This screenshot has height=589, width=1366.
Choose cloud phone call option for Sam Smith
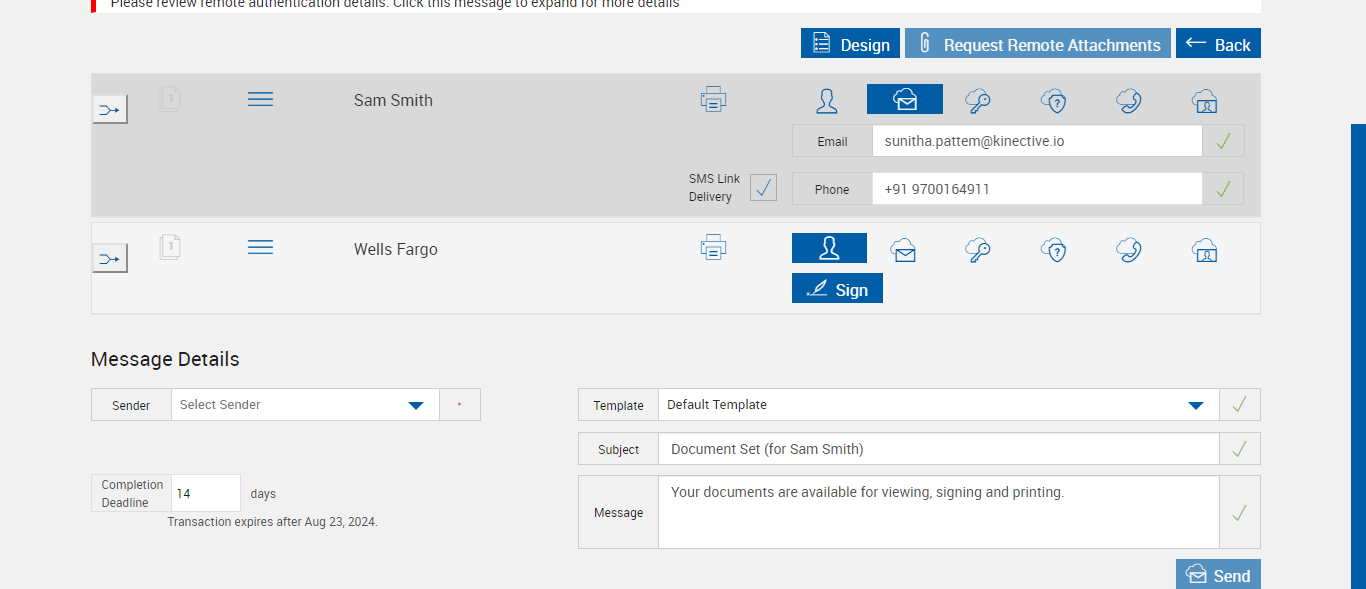point(1129,100)
